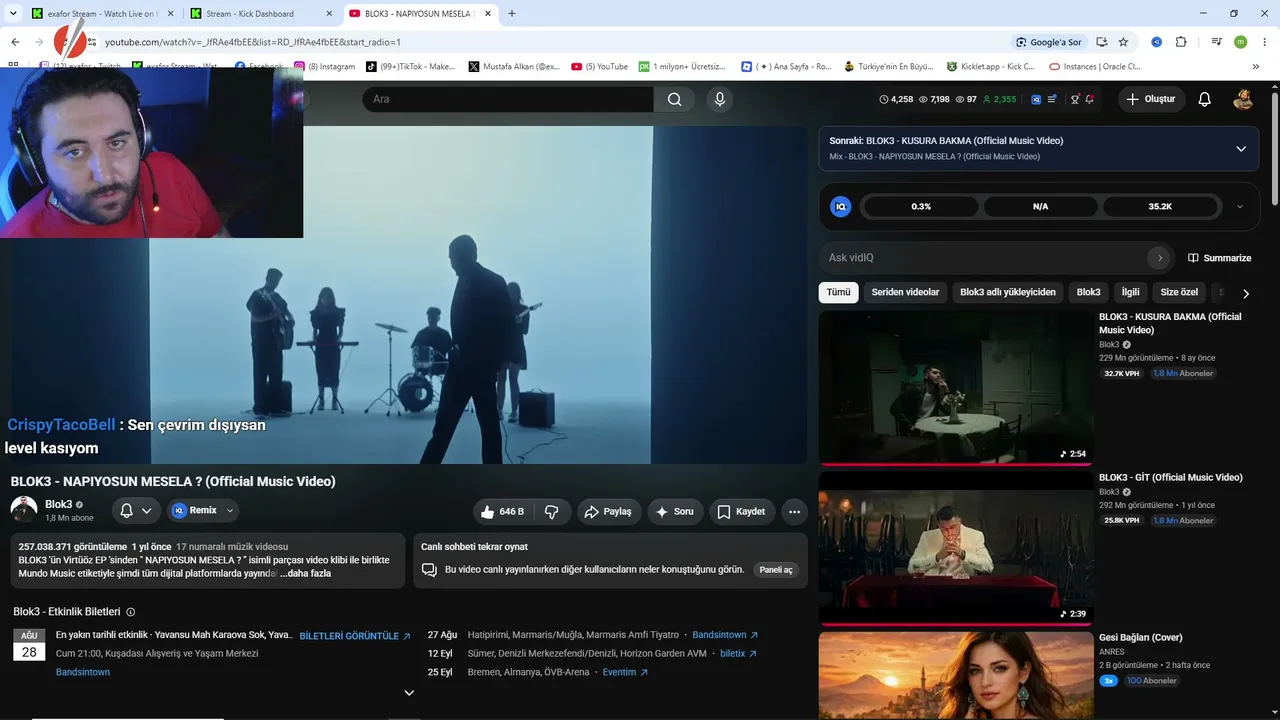
Task: Open BLOK3 - GİT video thumbnail
Action: 955,548
